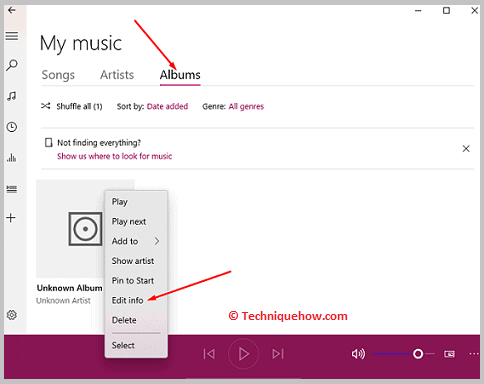484x384 pixels.
Task: Open Playlists list icon in sidebar
Action: click(12, 189)
